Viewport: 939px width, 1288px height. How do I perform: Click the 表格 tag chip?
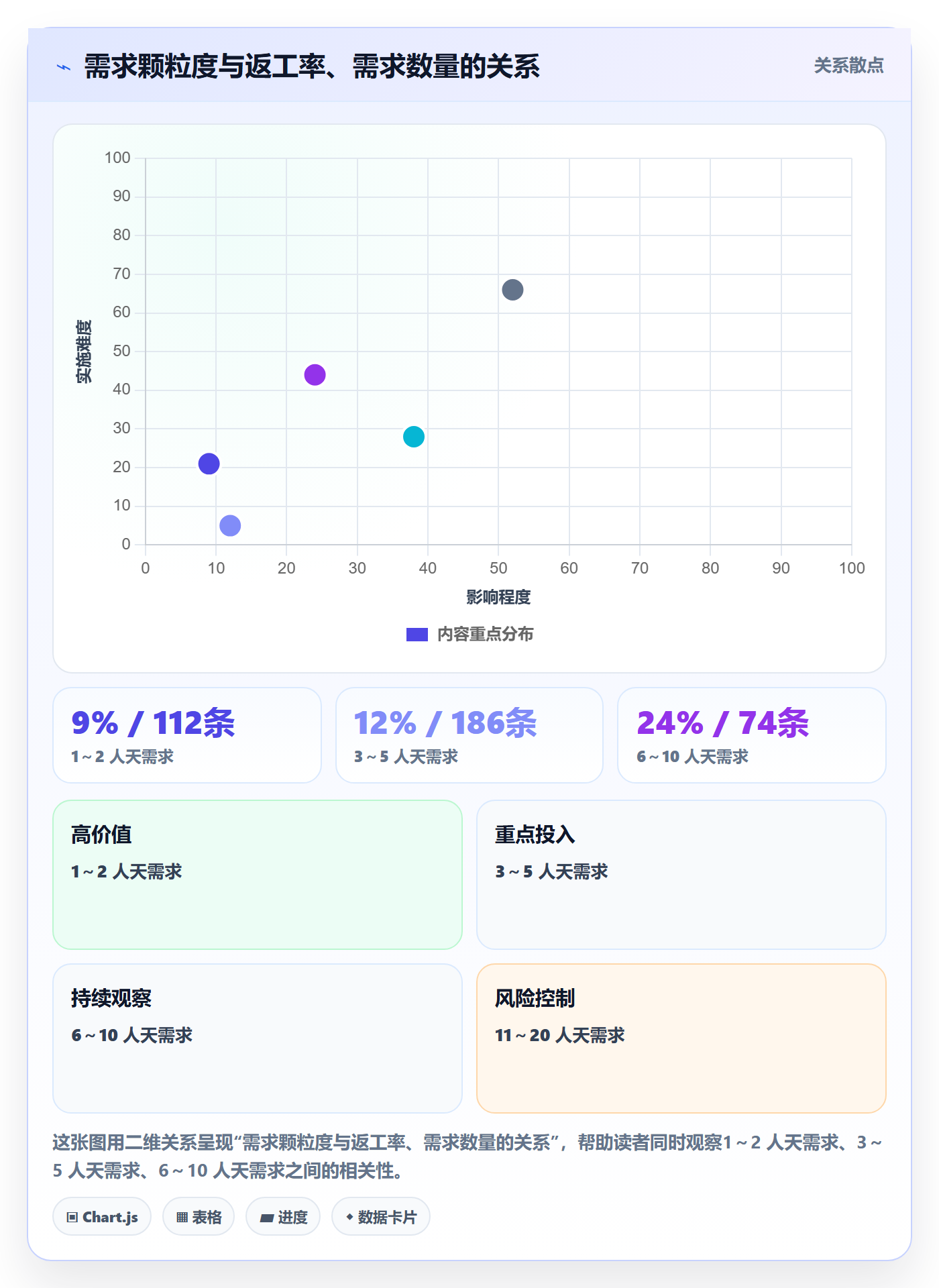pos(199,1217)
